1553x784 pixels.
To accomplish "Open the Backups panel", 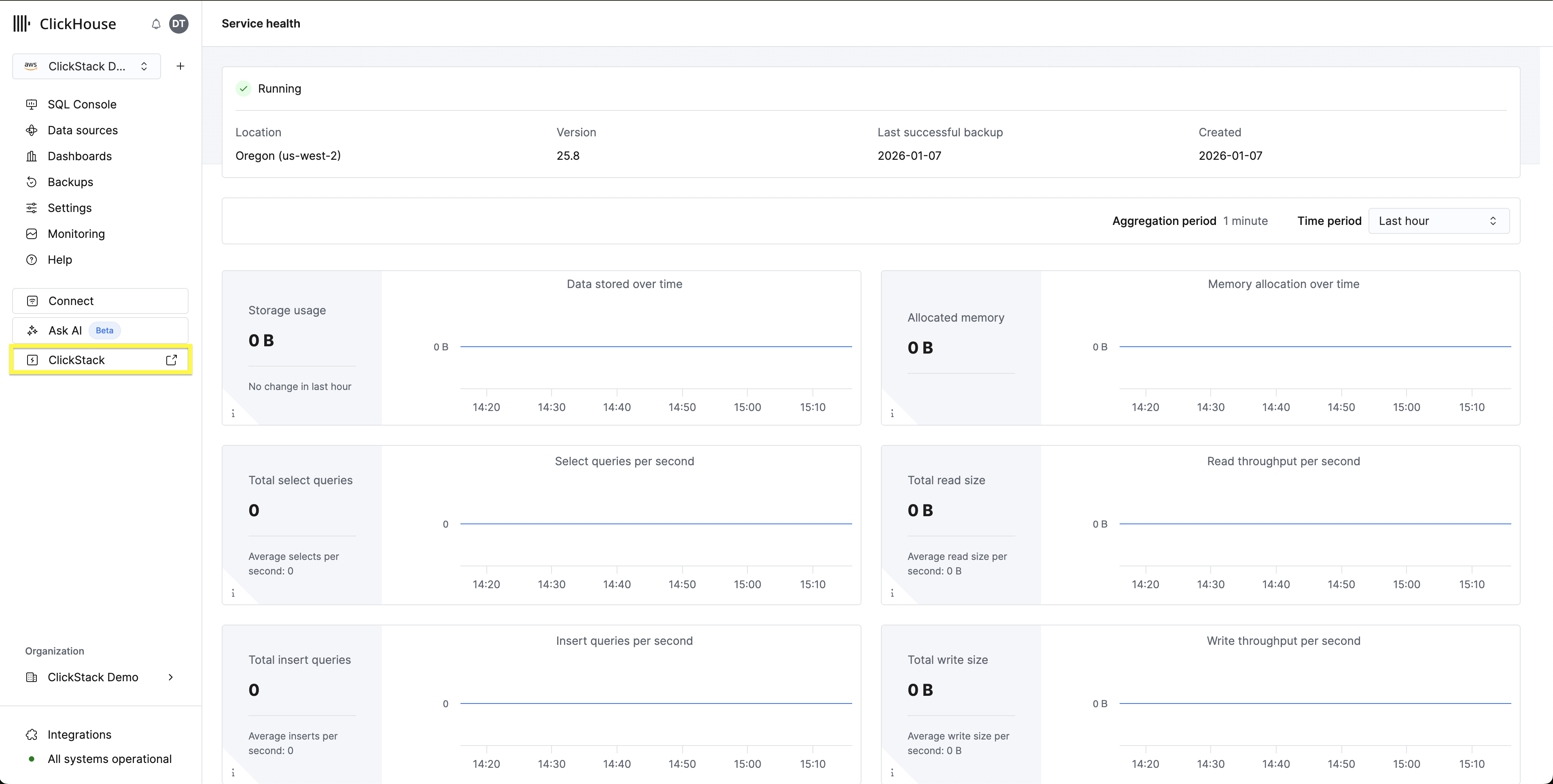I will (70, 181).
